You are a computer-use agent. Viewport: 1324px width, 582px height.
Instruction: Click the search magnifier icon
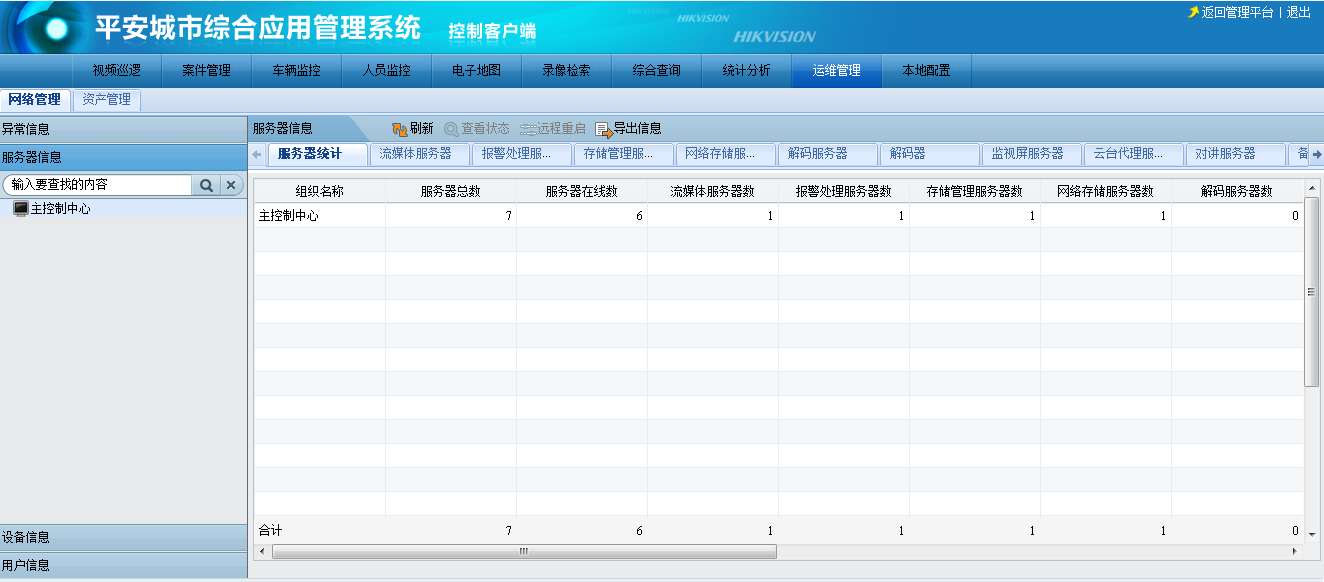coord(205,185)
